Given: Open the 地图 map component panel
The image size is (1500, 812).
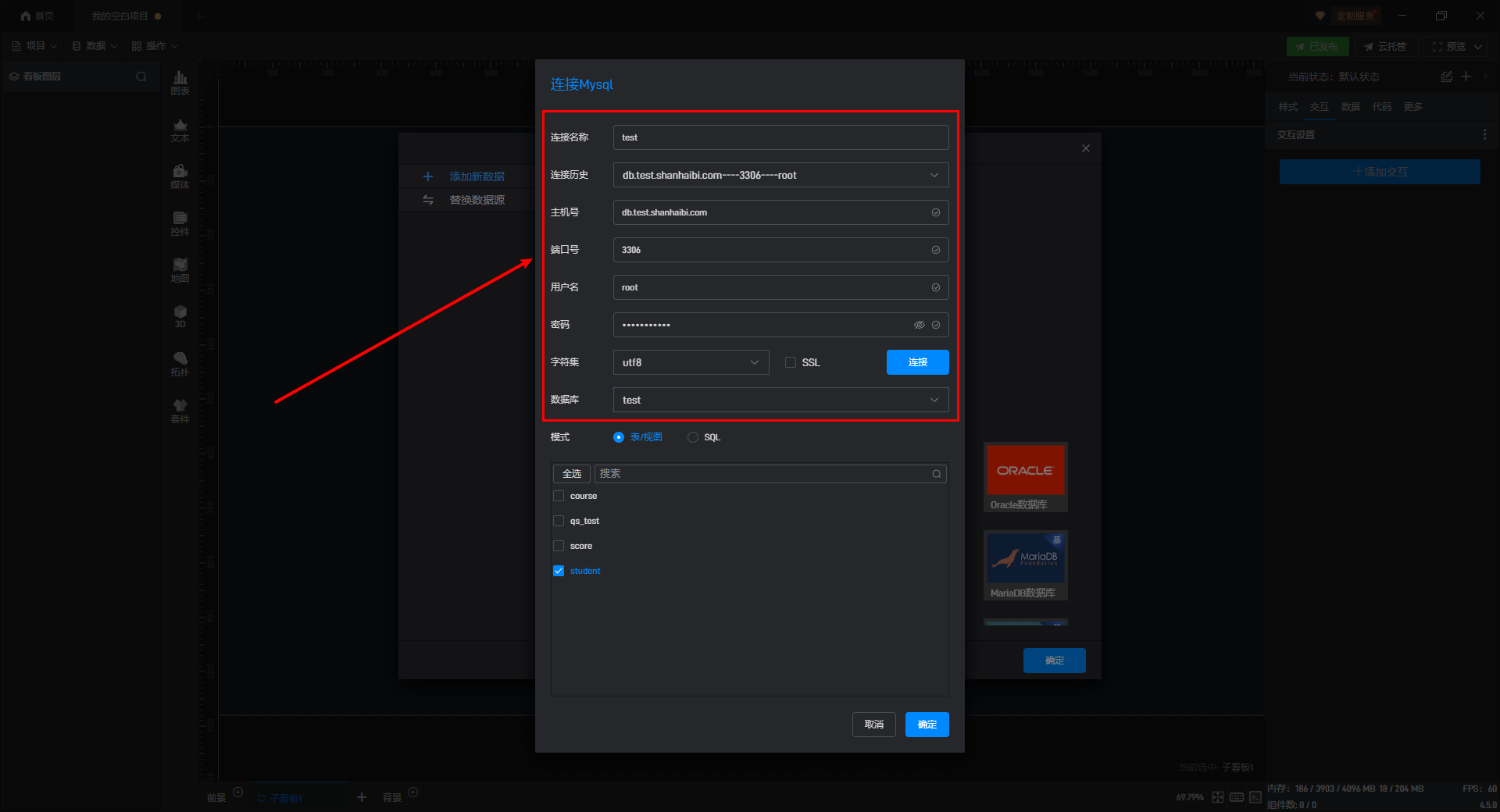Looking at the screenshot, I should point(180,269).
